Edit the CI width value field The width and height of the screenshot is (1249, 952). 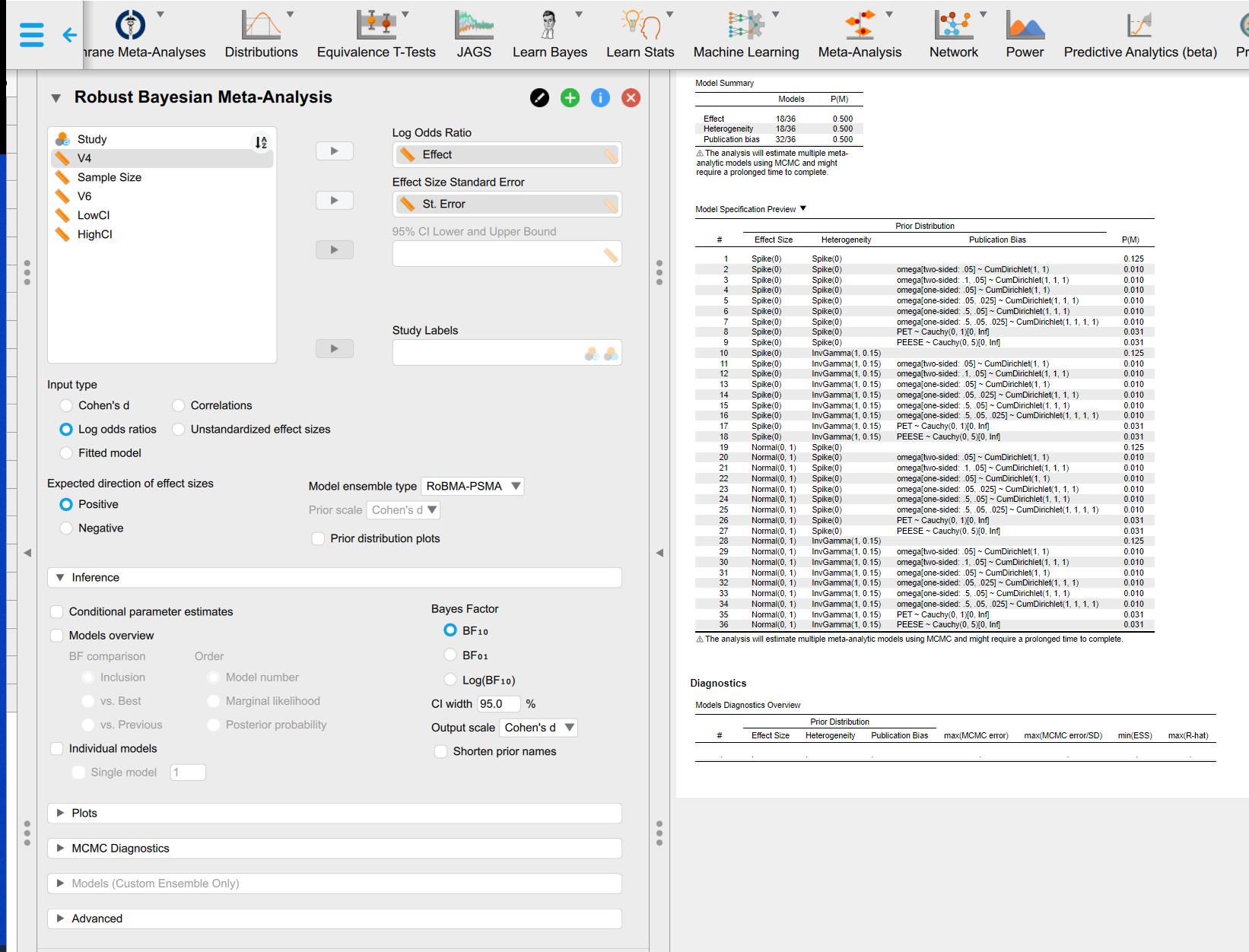coord(499,704)
